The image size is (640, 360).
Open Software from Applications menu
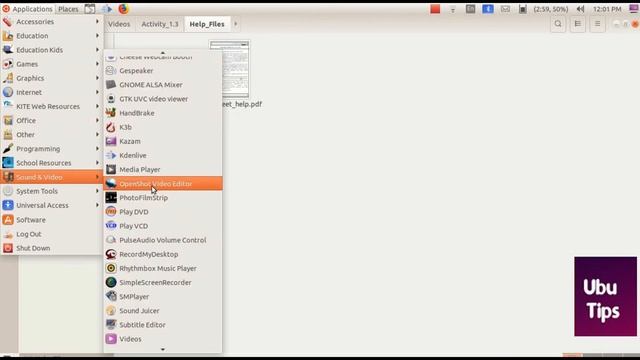[51, 220]
